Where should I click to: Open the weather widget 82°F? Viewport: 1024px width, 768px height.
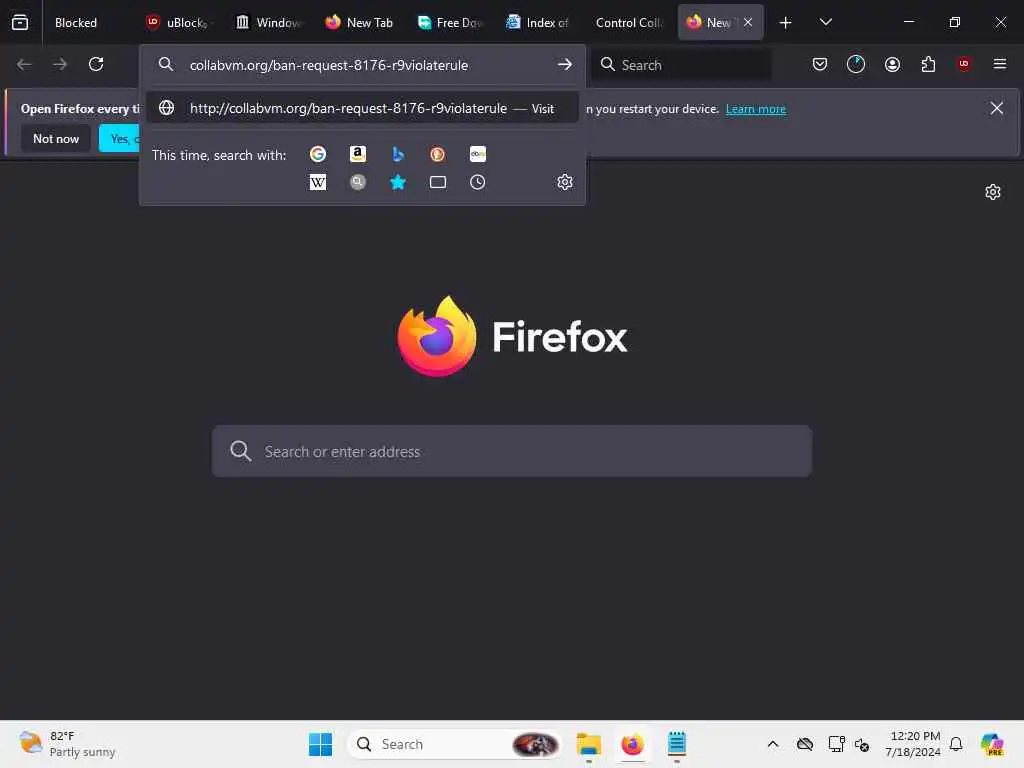(67, 744)
